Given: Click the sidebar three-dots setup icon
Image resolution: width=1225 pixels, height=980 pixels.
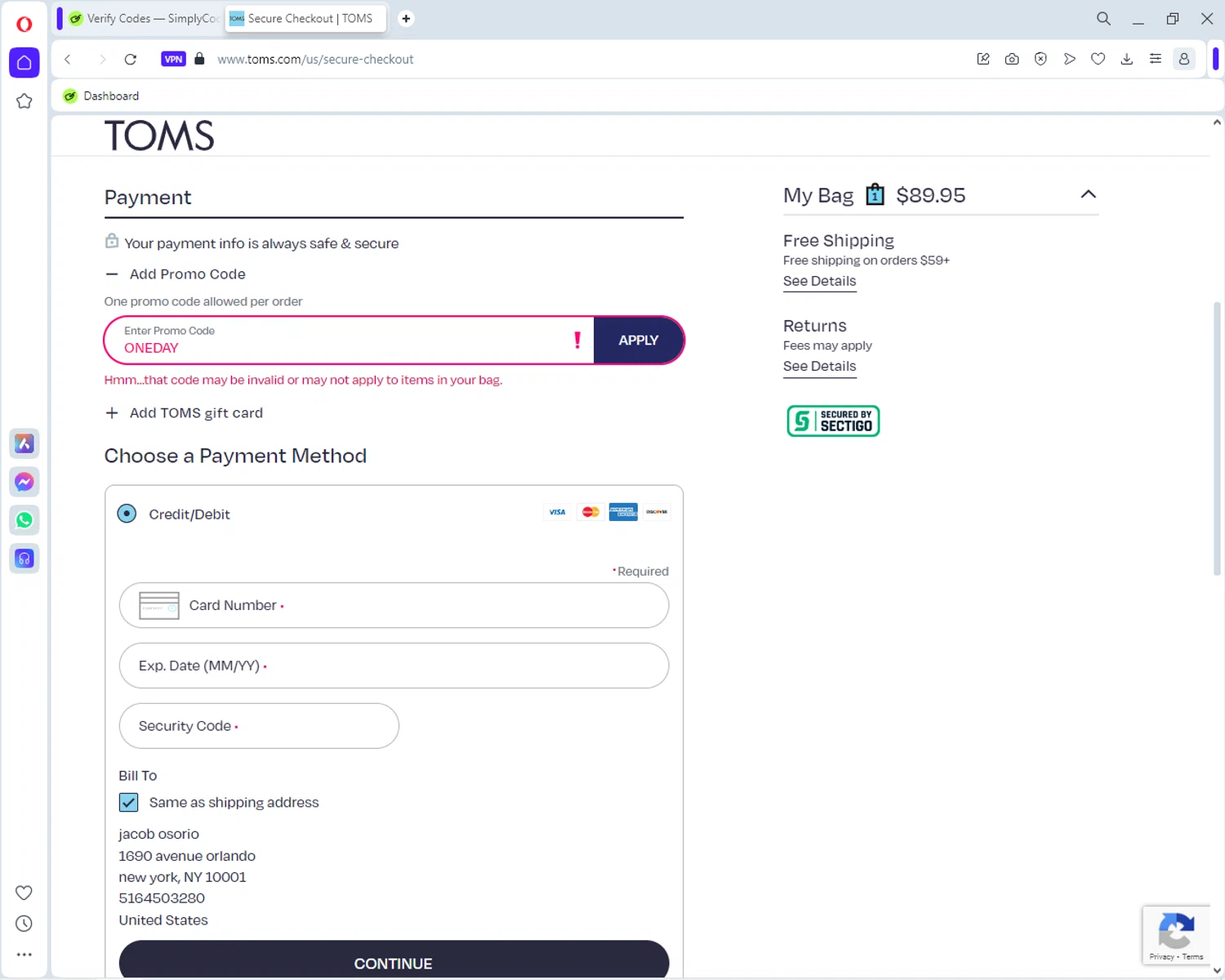Looking at the screenshot, I should click(24, 954).
